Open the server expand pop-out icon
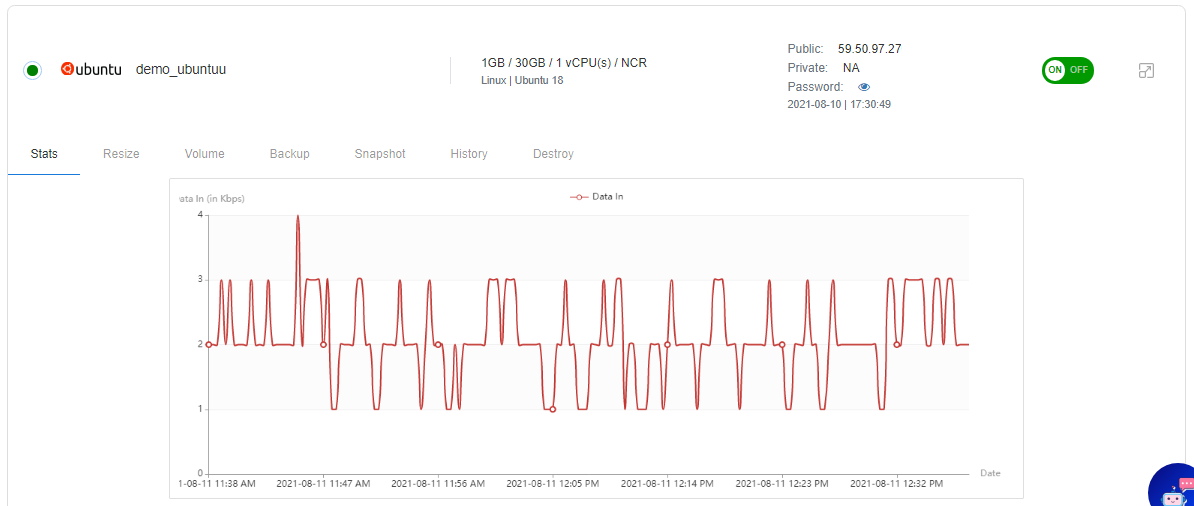 pos(1147,71)
